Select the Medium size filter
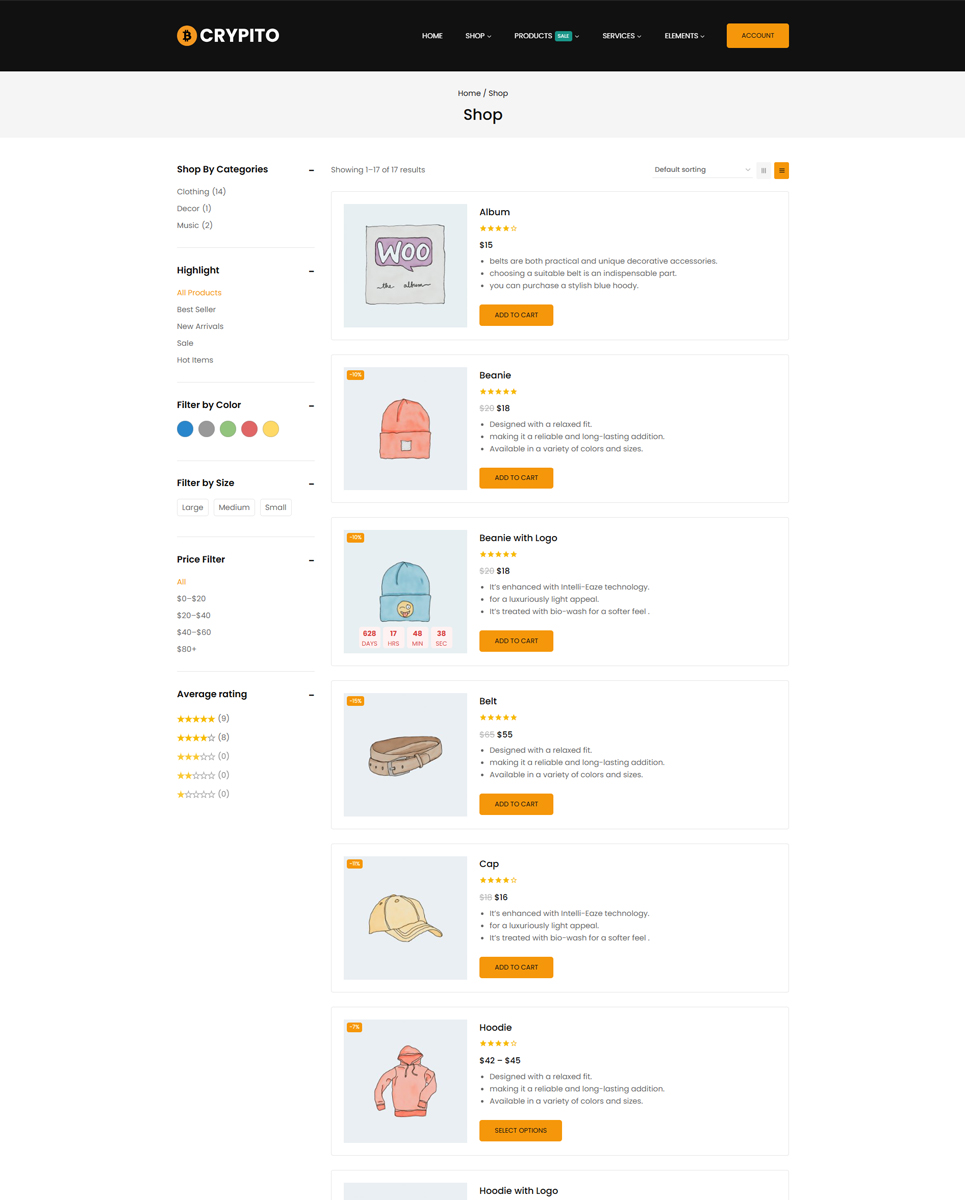This screenshot has width=965, height=1200. [x=234, y=508]
